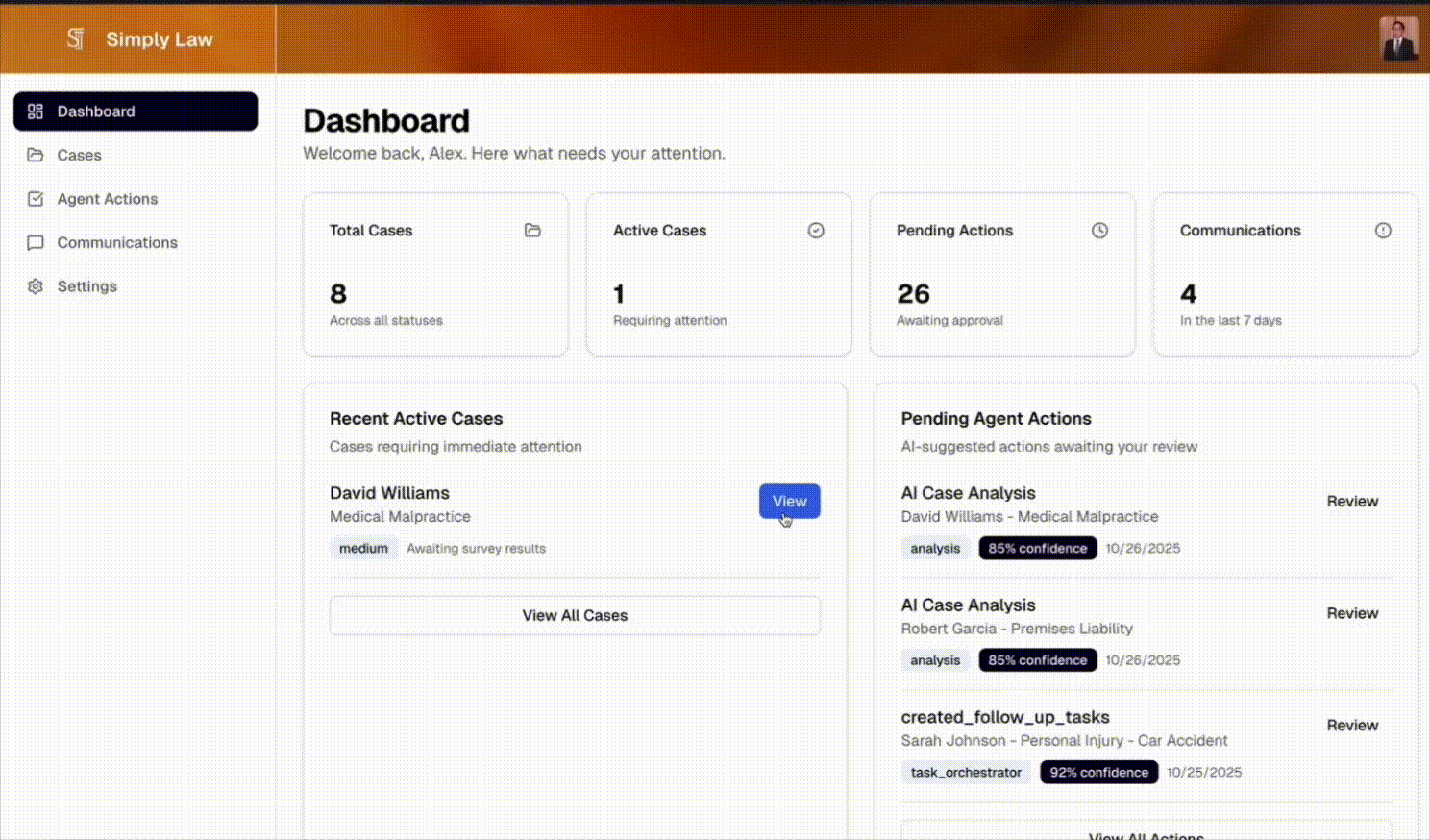The width and height of the screenshot is (1430, 840).
Task: Click the Communications chat bubble icon in sidebar
Action: tap(36, 243)
